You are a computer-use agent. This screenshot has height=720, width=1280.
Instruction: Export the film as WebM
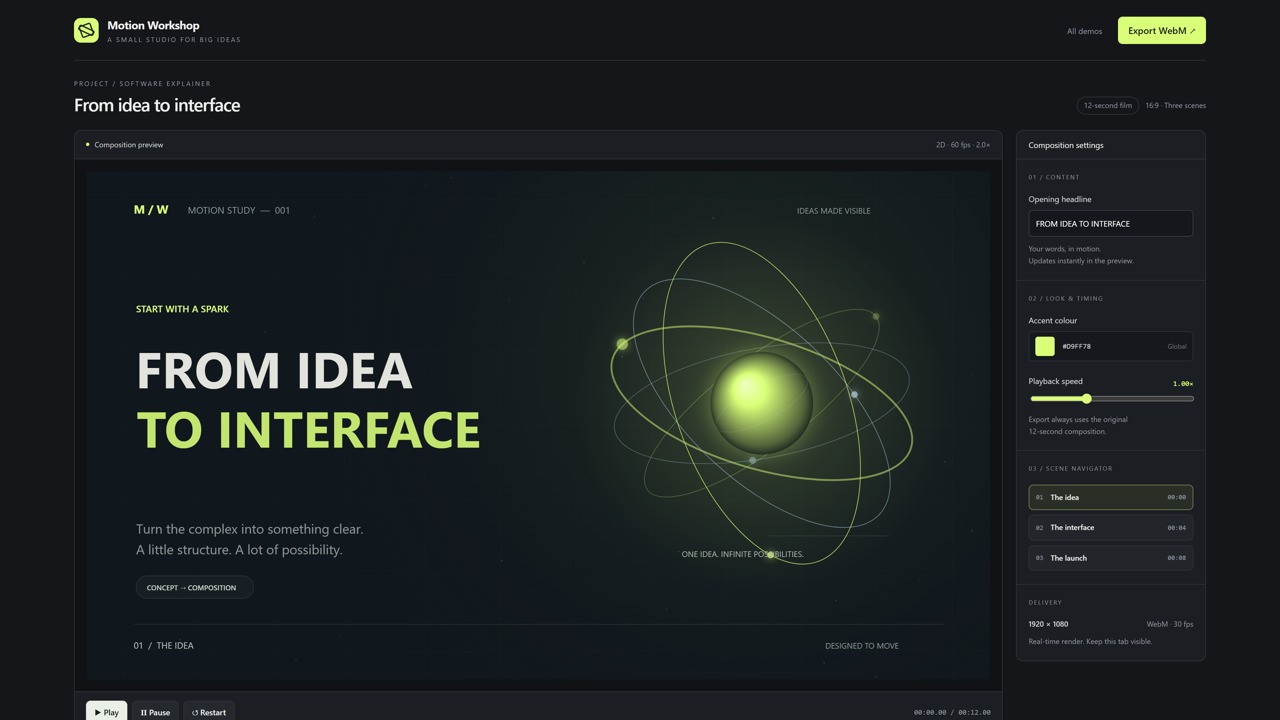coord(1161,31)
